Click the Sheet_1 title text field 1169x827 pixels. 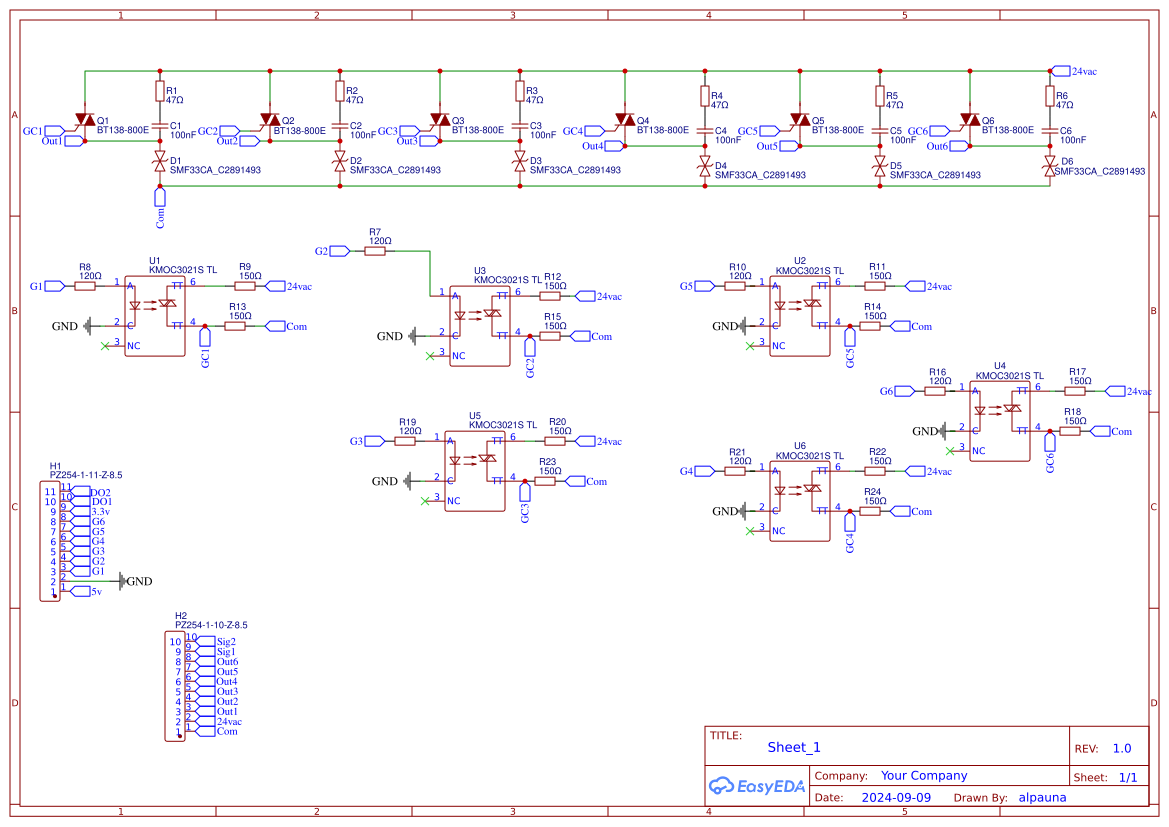[x=793, y=747]
